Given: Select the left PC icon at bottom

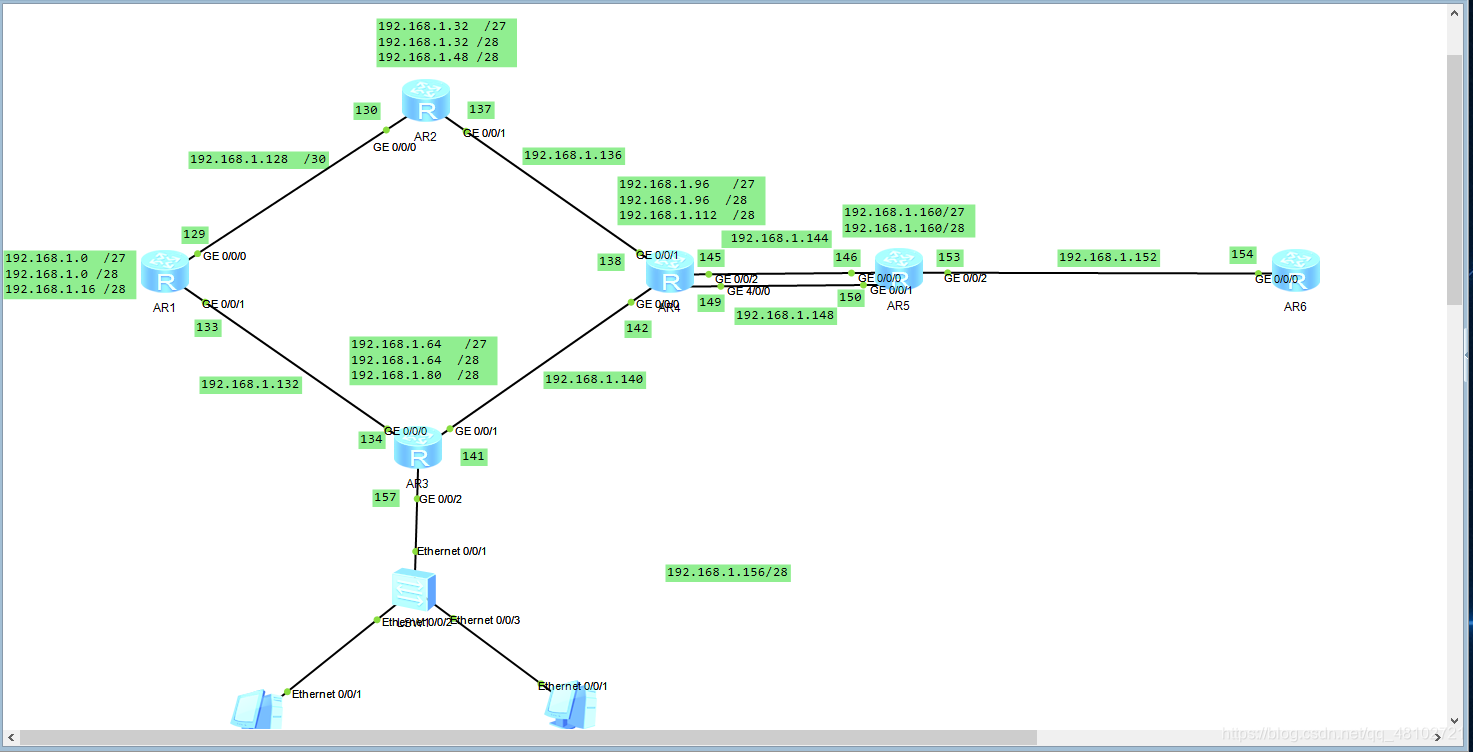Looking at the screenshot, I should tap(256, 709).
